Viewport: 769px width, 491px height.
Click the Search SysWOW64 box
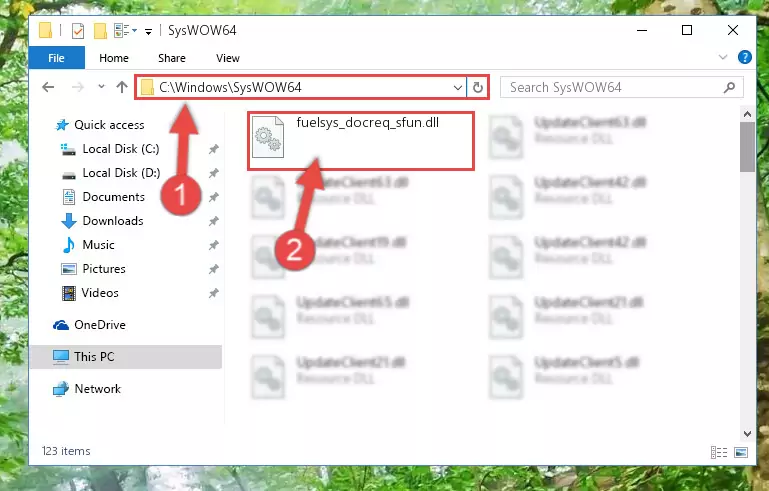coord(621,87)
